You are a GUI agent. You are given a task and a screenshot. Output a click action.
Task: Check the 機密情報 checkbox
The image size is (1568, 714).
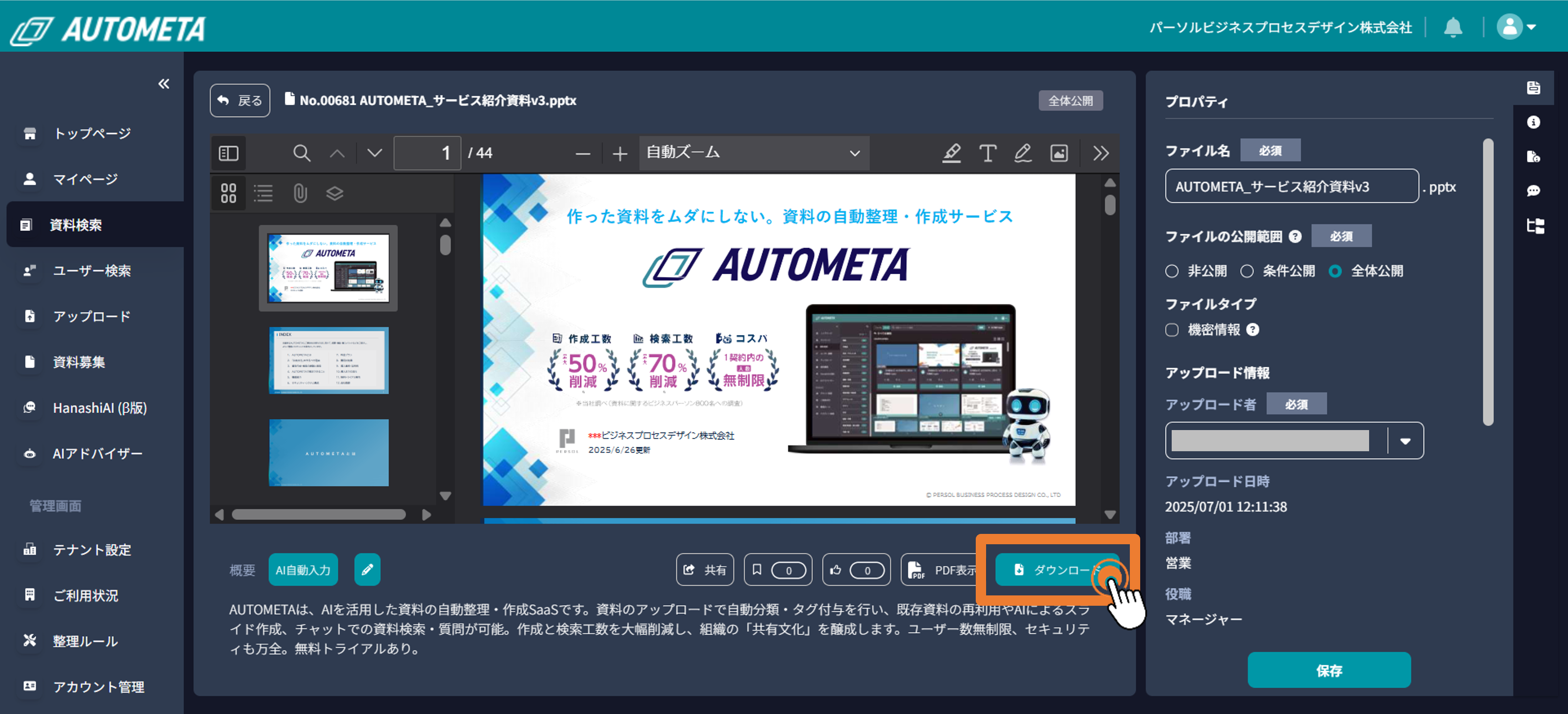coord(1172,330)
